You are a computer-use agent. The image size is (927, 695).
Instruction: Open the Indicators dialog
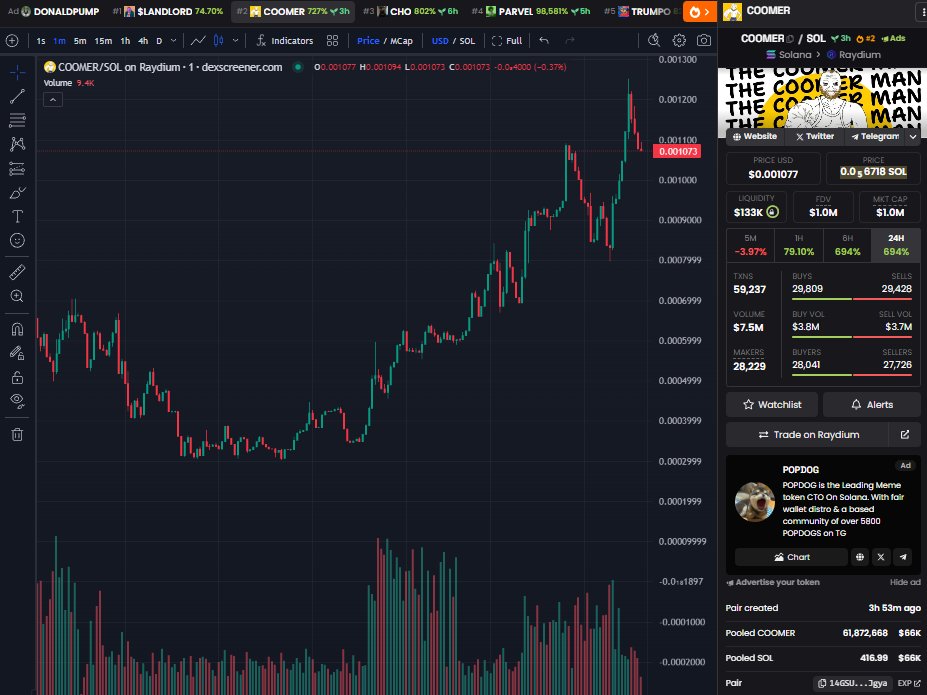click(285, 41)
